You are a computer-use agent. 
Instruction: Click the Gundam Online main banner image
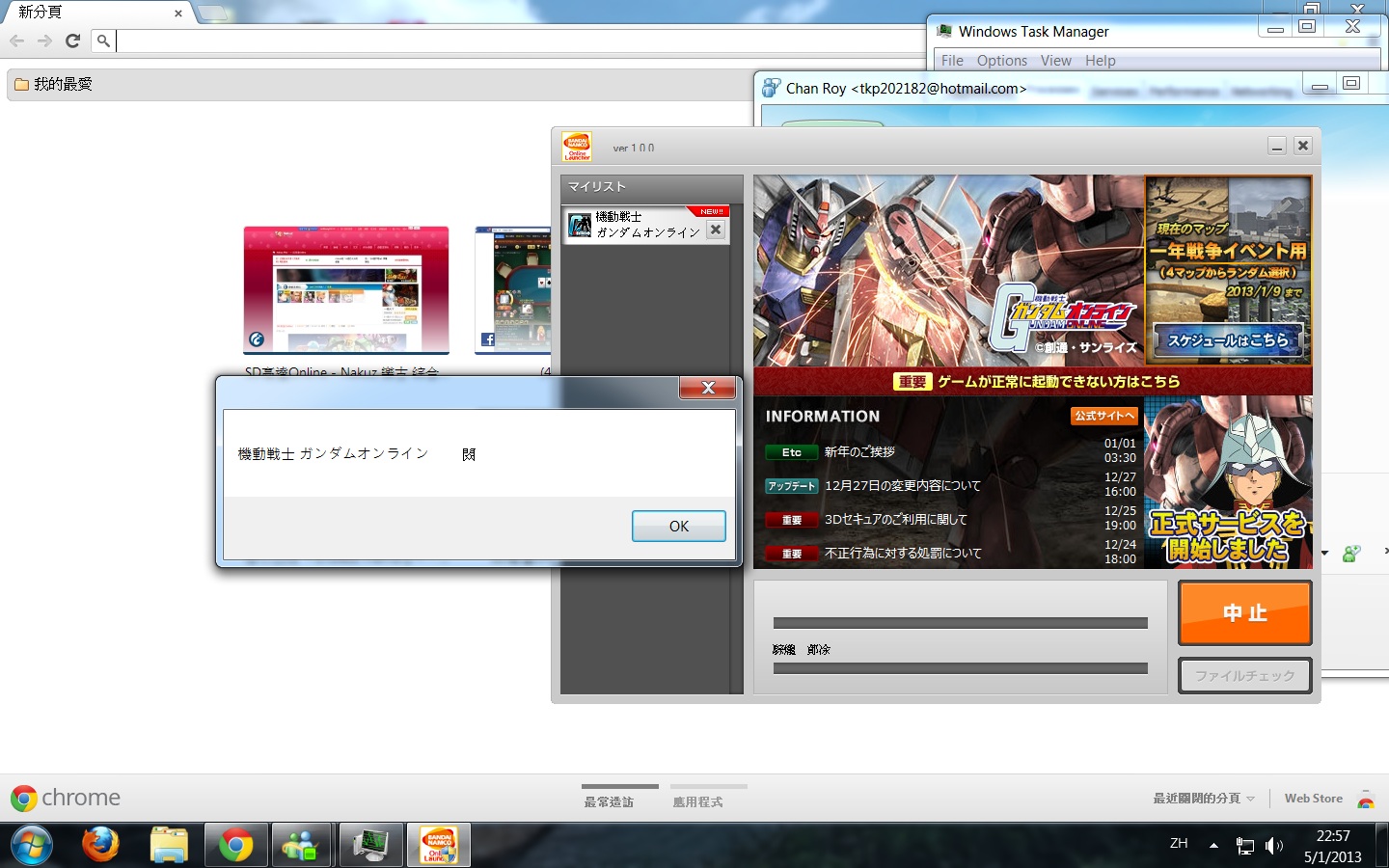(949, 270)
